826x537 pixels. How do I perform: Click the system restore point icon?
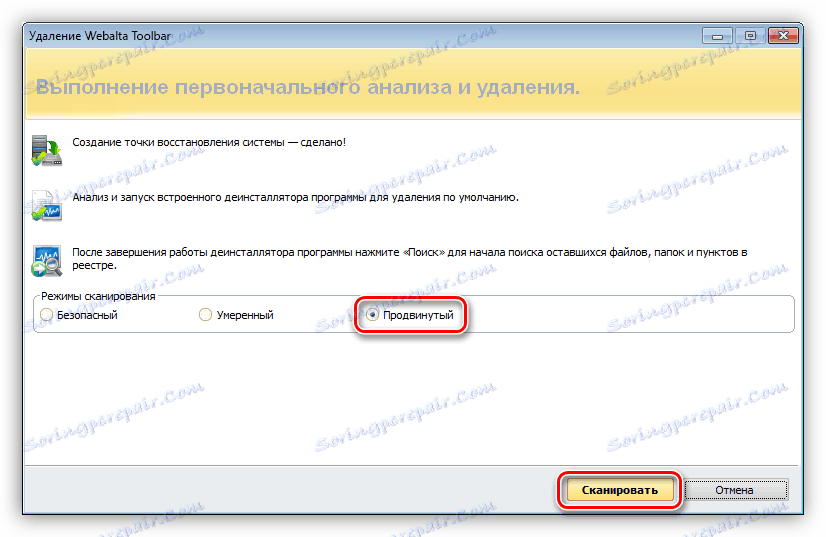[46, 150]
